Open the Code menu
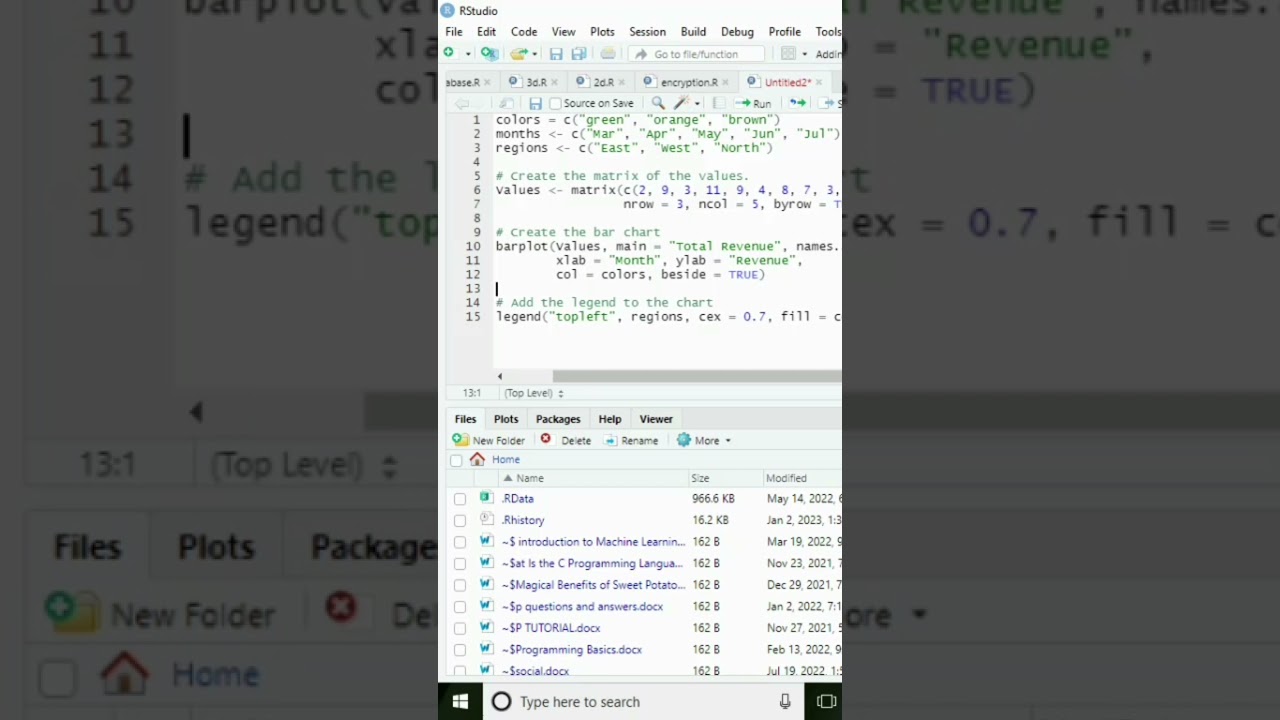The height and width of the screenshot is (720, 1280). (524, 32)
